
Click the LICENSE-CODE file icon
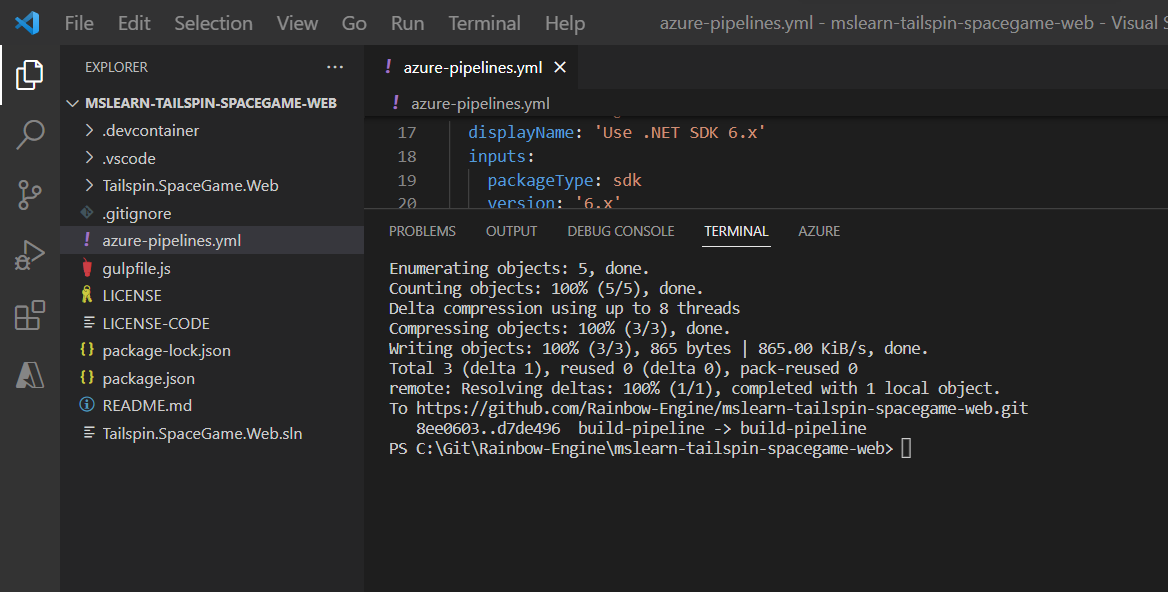click(x=89, y=323)
